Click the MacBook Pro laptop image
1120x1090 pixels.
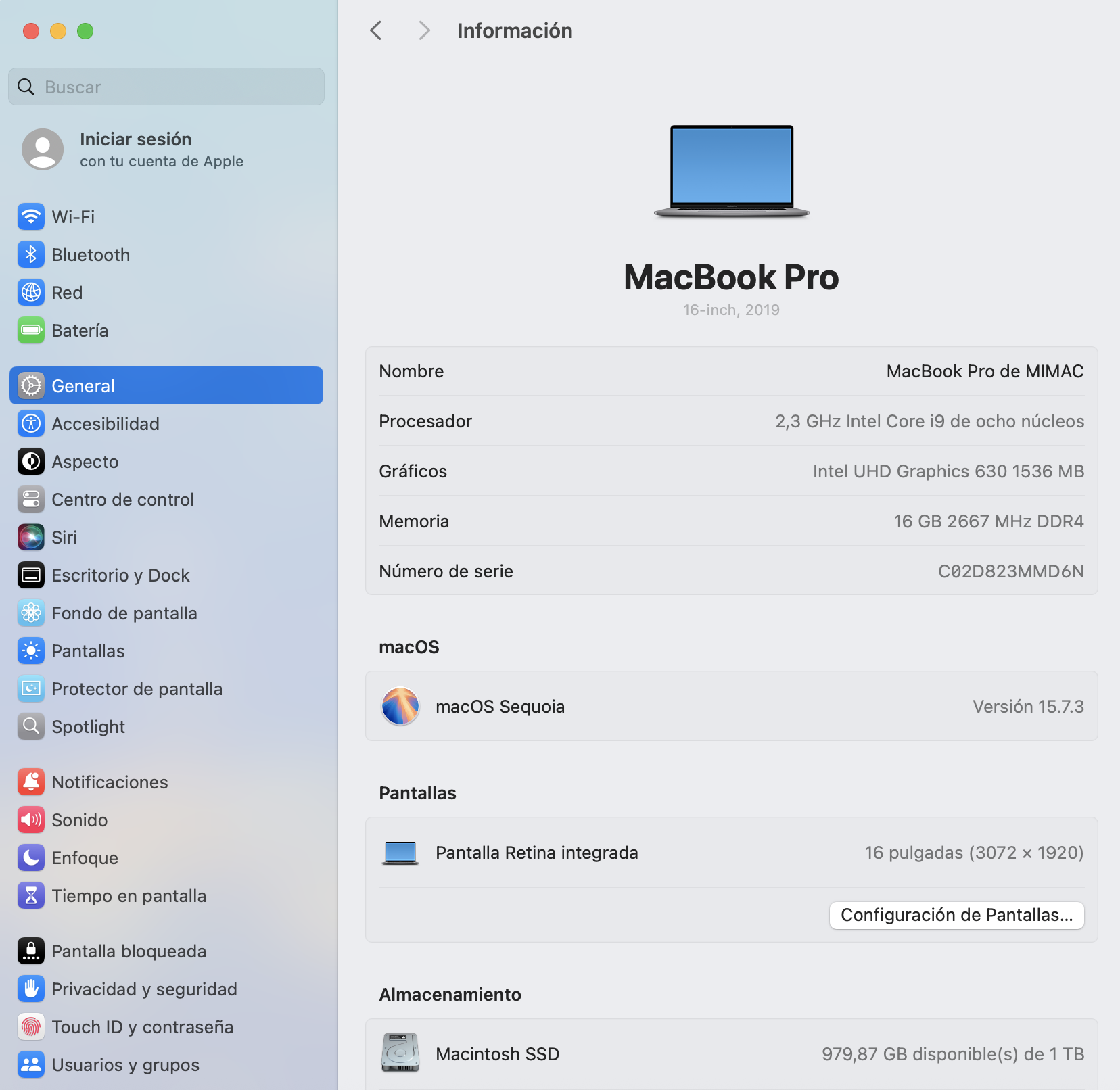(731, 171)
